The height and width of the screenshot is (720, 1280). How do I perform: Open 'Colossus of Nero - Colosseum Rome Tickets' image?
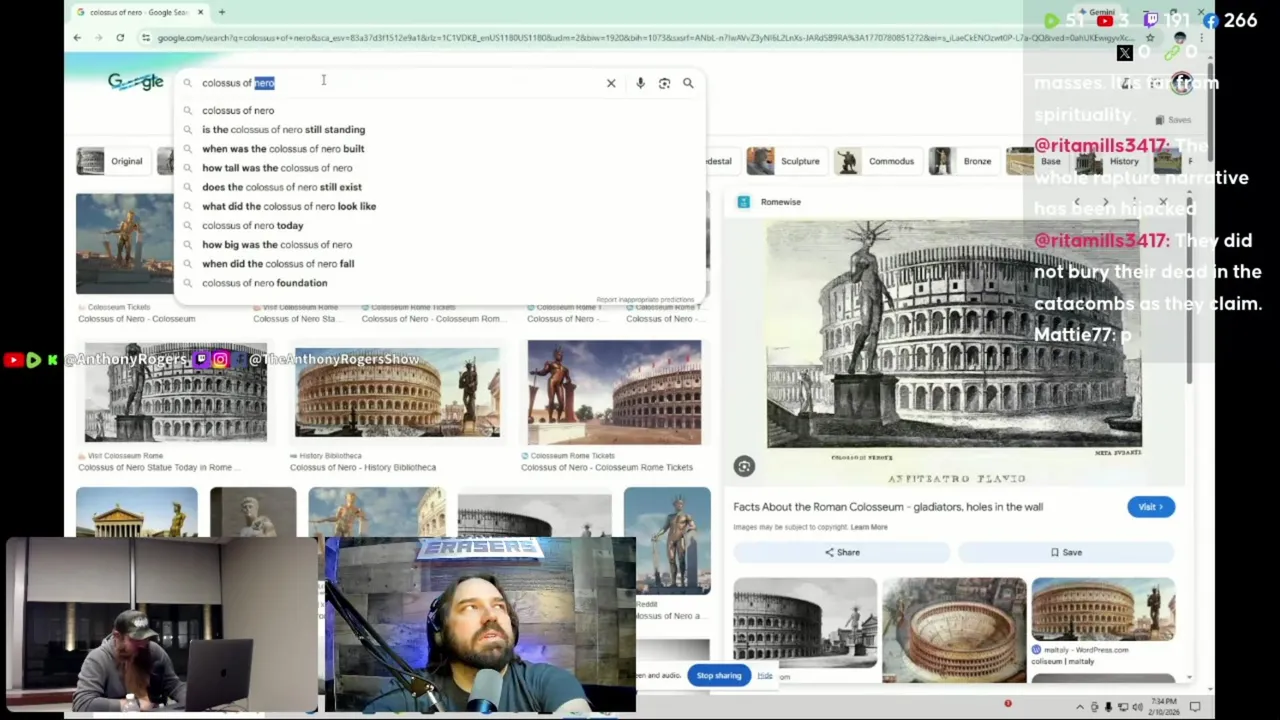coord(614,392)
